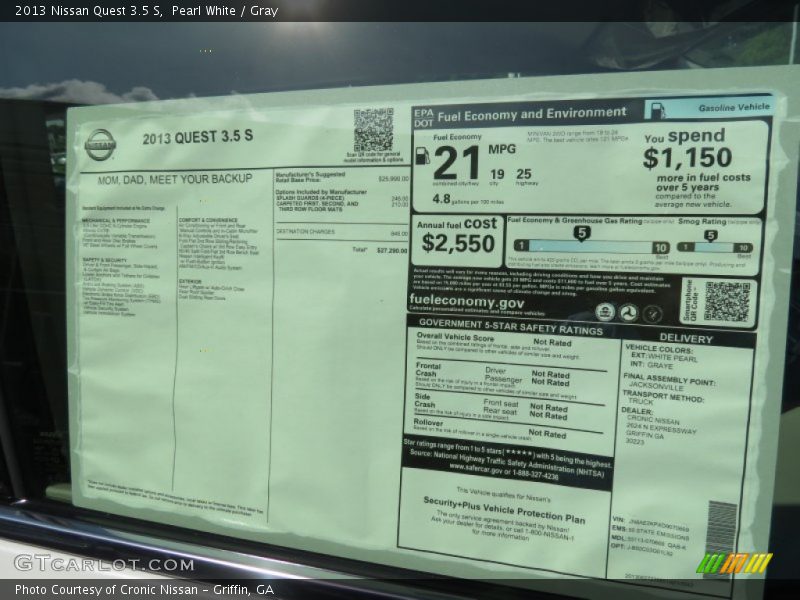Click the highway MPG value '25'
The image size is (800, 600).
pyautogui.click(x=523, y=174)
